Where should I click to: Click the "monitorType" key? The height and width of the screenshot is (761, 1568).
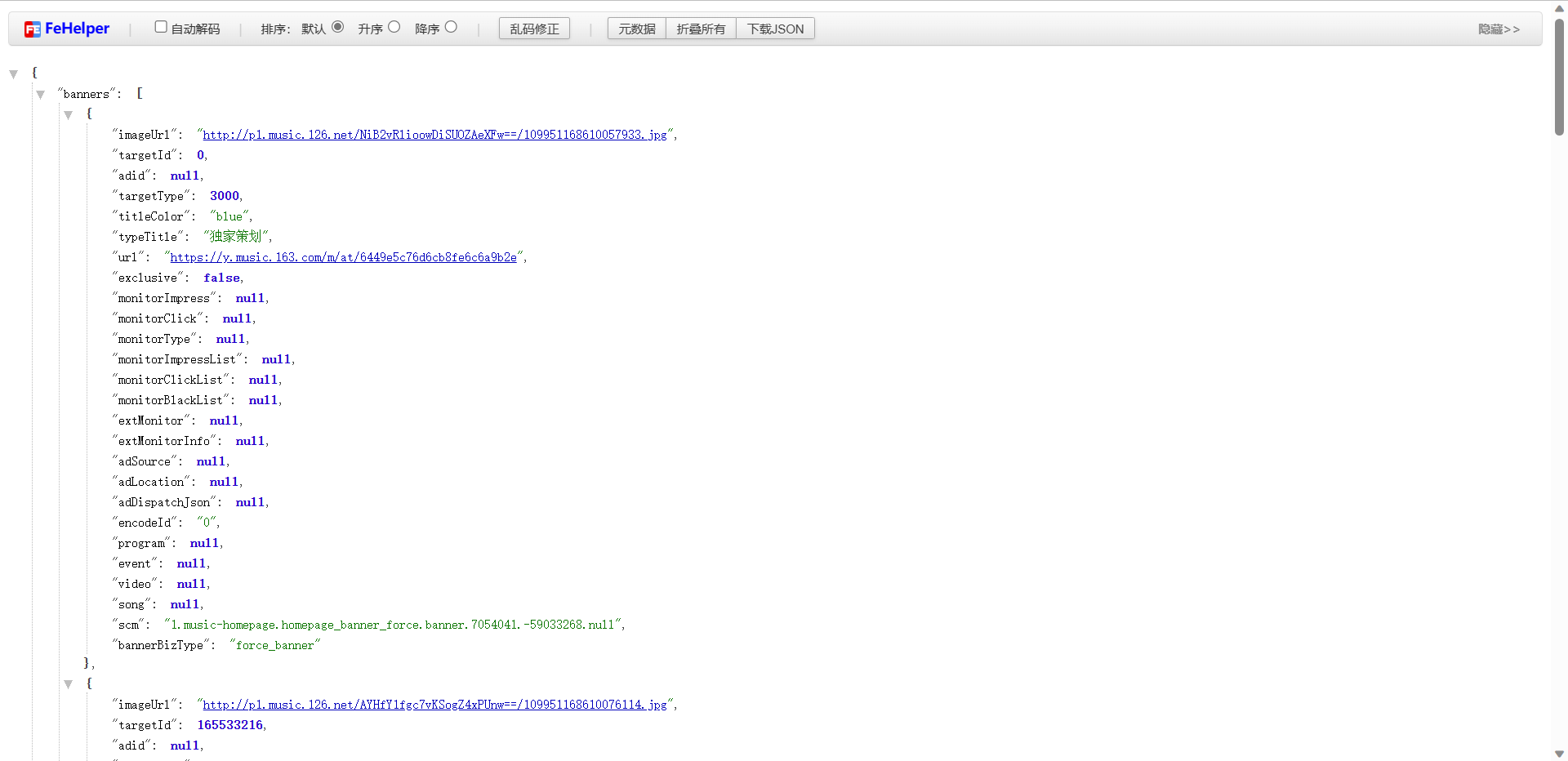154,339
